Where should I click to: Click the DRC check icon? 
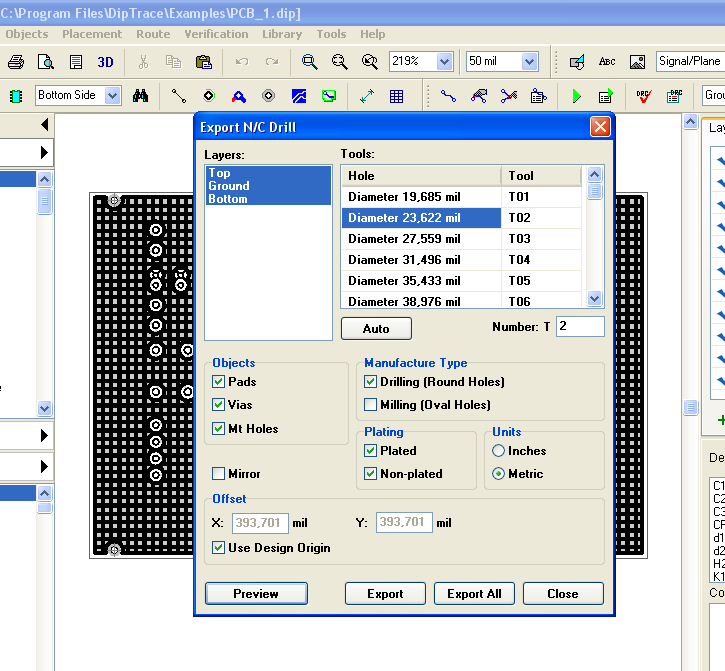[643, 96]
